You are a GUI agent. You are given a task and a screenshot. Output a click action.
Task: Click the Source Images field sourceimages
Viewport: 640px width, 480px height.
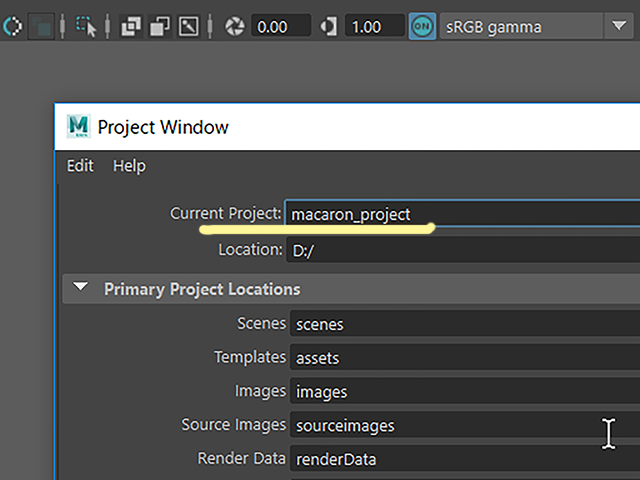tap(465, 425)
